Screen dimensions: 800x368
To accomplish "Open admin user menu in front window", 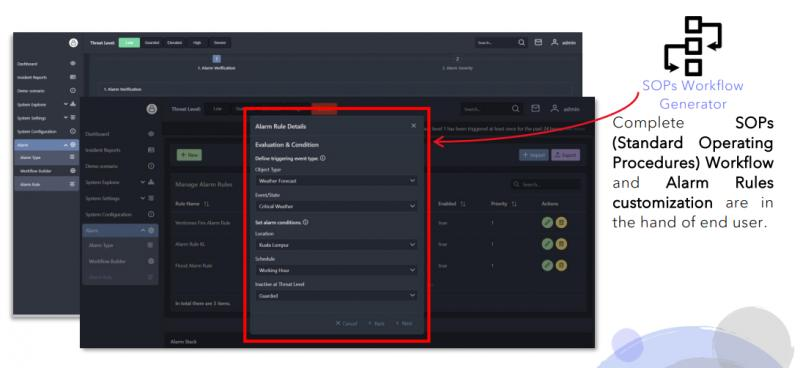I will pyautogui.click(x=565, y=109).
